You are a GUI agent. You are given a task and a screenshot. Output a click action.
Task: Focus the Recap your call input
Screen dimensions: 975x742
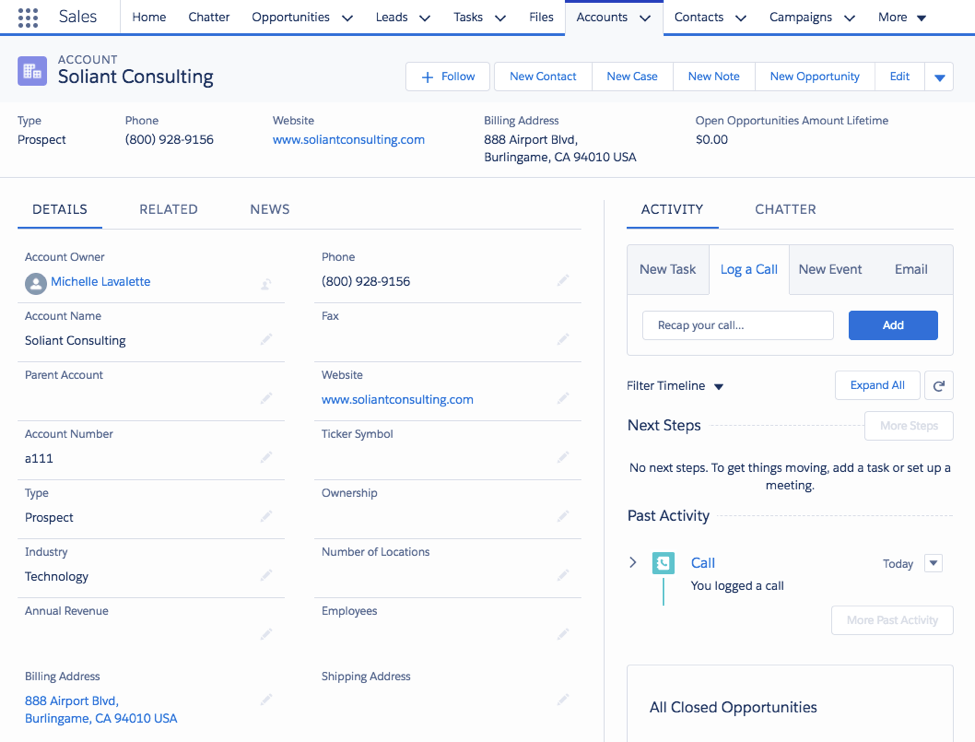(x=737, y=325)
